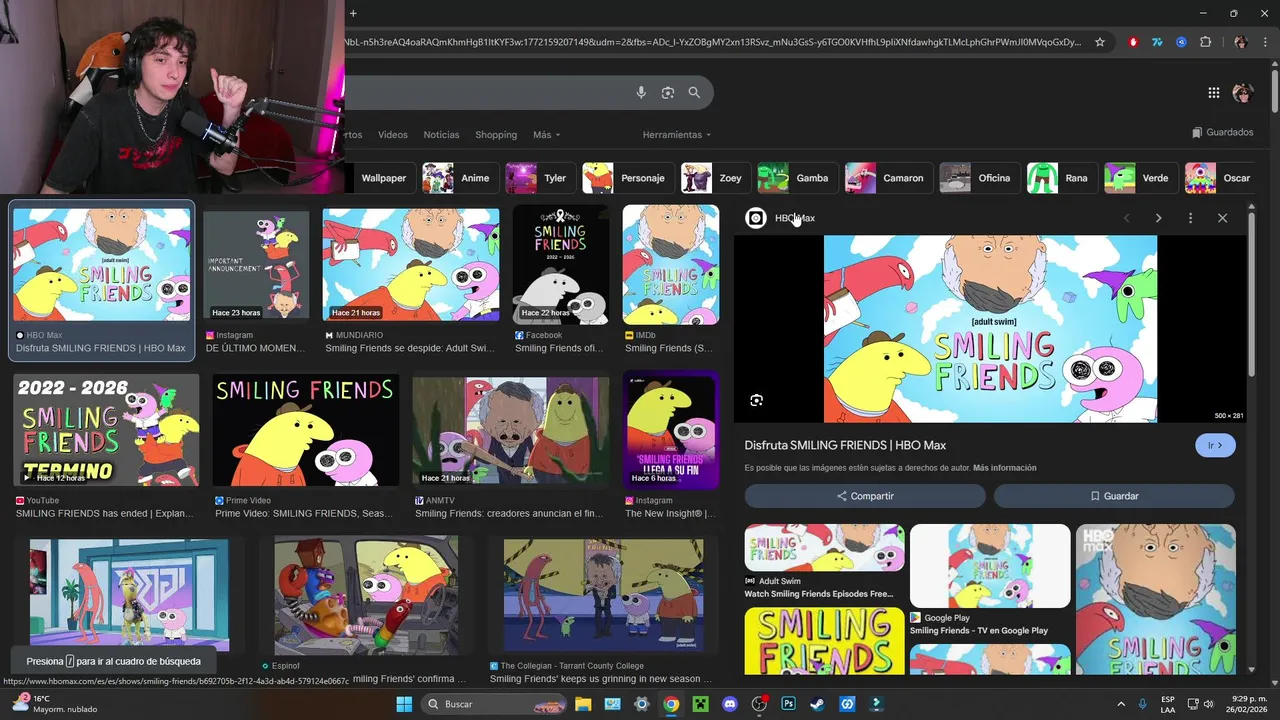Filter images by the Tyler chip

[540, 178]
